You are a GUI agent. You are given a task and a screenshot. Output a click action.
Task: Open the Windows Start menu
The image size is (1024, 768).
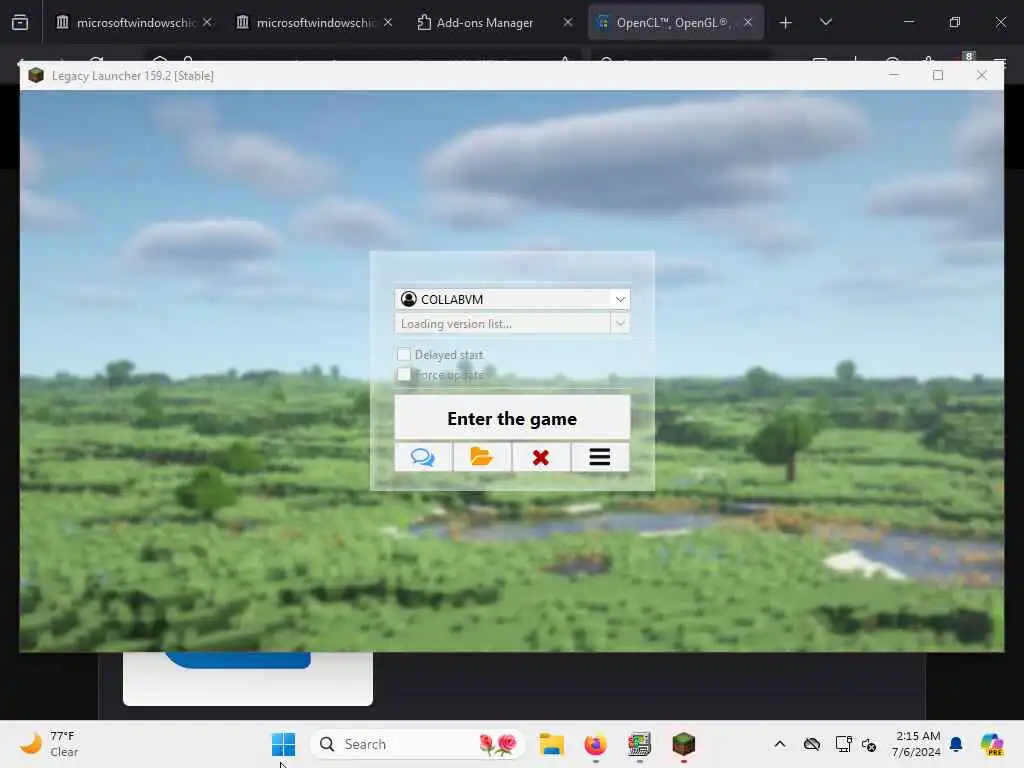(283, 744)
